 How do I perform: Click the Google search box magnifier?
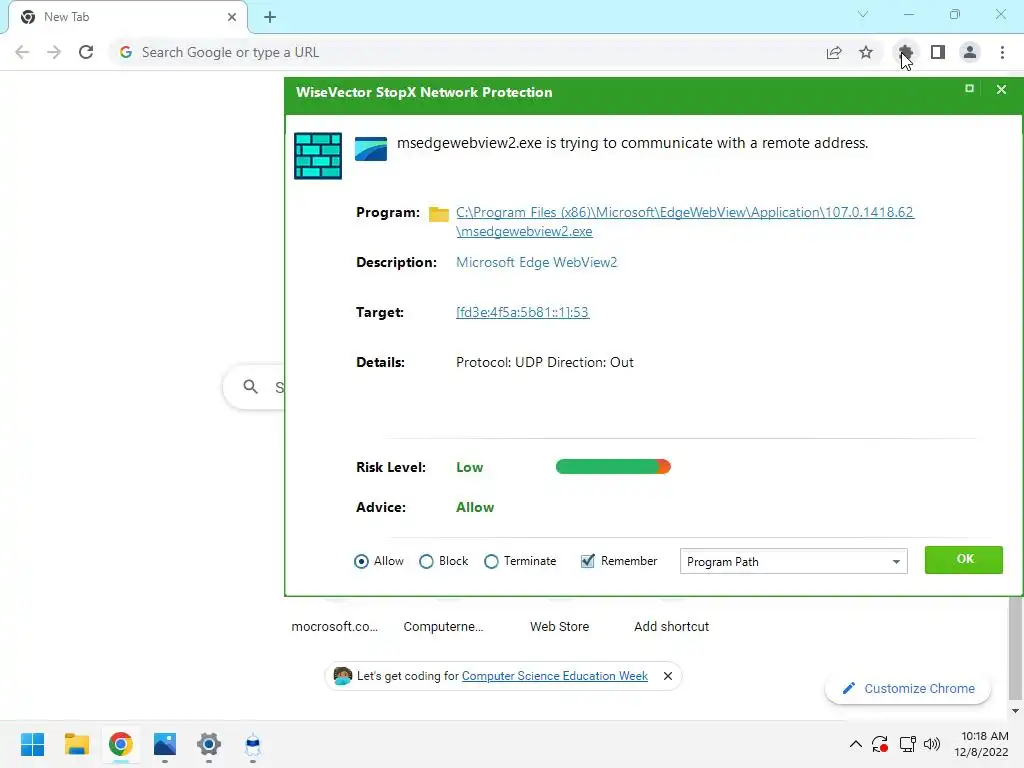(250, 387)
